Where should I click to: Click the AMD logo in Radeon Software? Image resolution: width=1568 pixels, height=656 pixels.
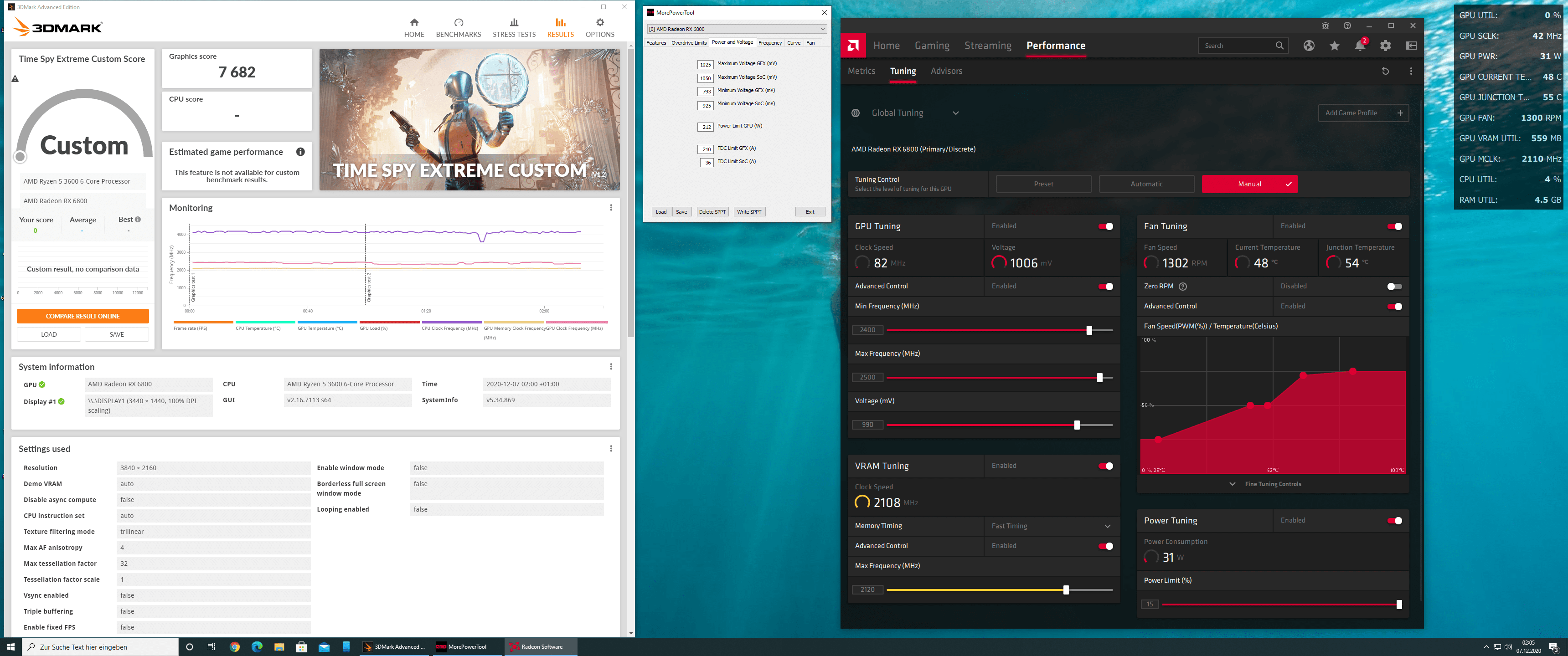(853, 45)
